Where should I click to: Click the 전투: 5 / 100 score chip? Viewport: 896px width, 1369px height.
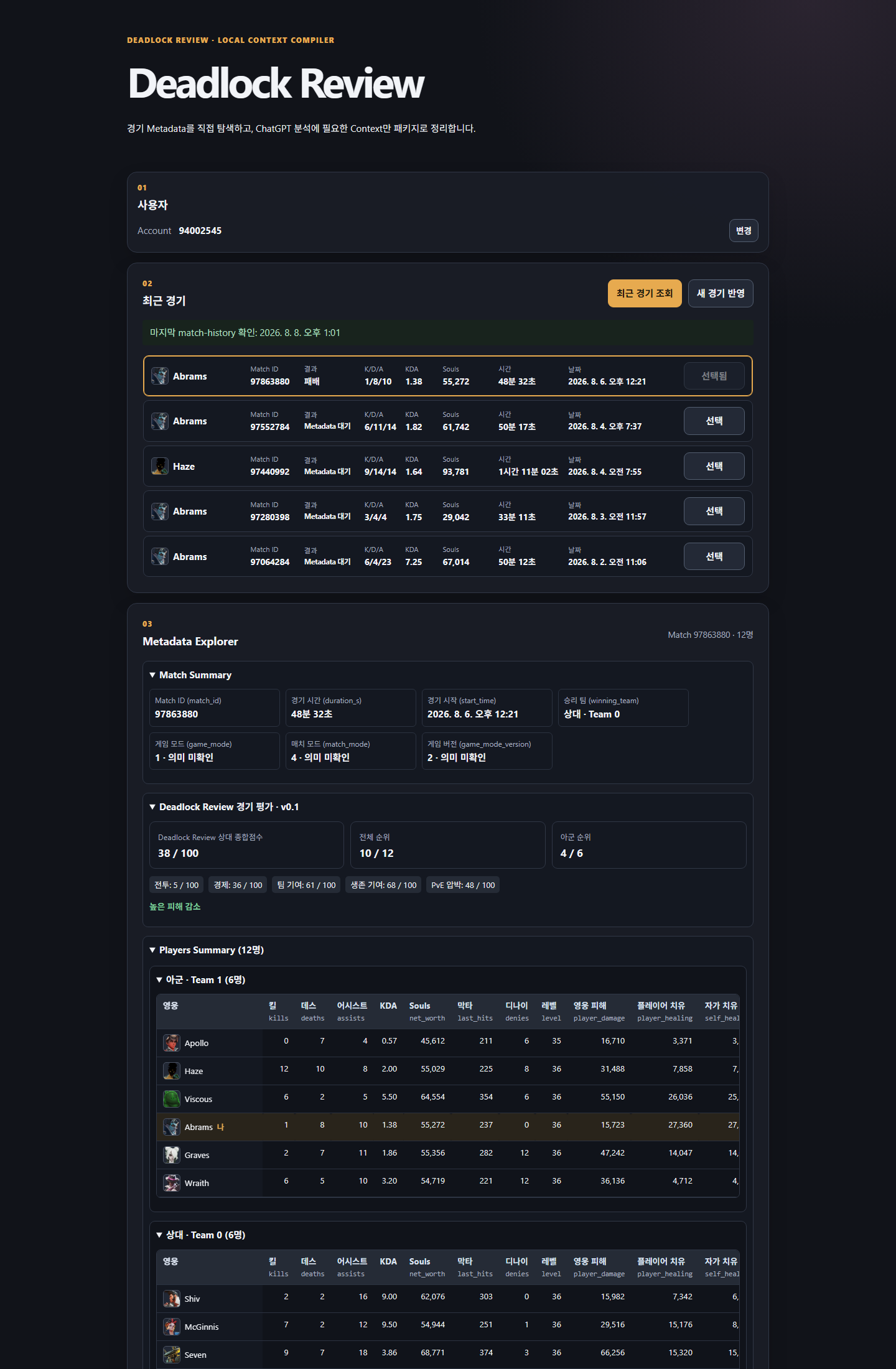[x=177, y=885]
